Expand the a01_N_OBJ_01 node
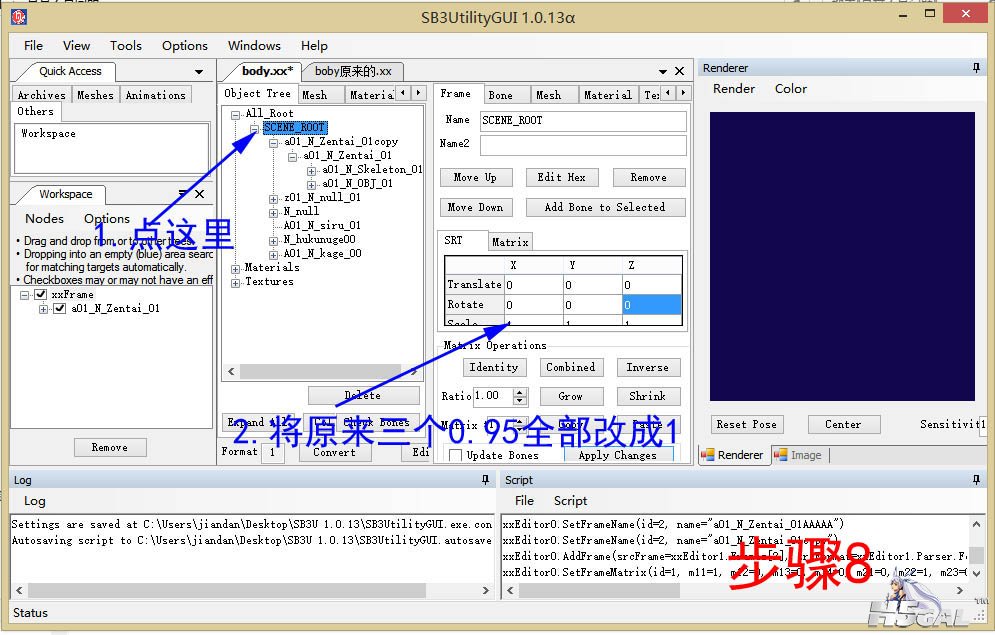The width and height of the screenshot is (995, 635). [x=312, y=185]
